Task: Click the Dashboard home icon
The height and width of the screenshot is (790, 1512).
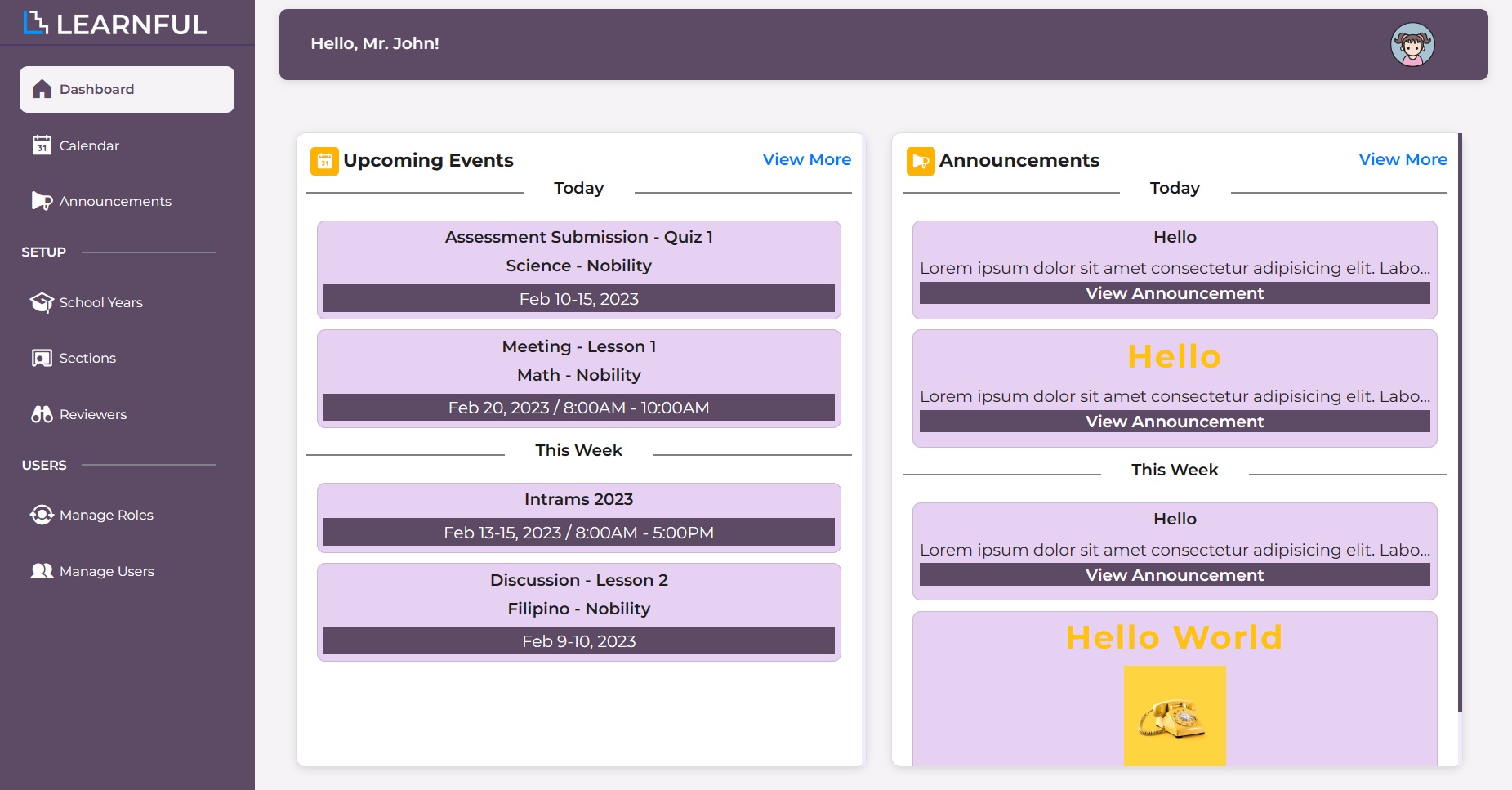Action: (x=42, y=89)
